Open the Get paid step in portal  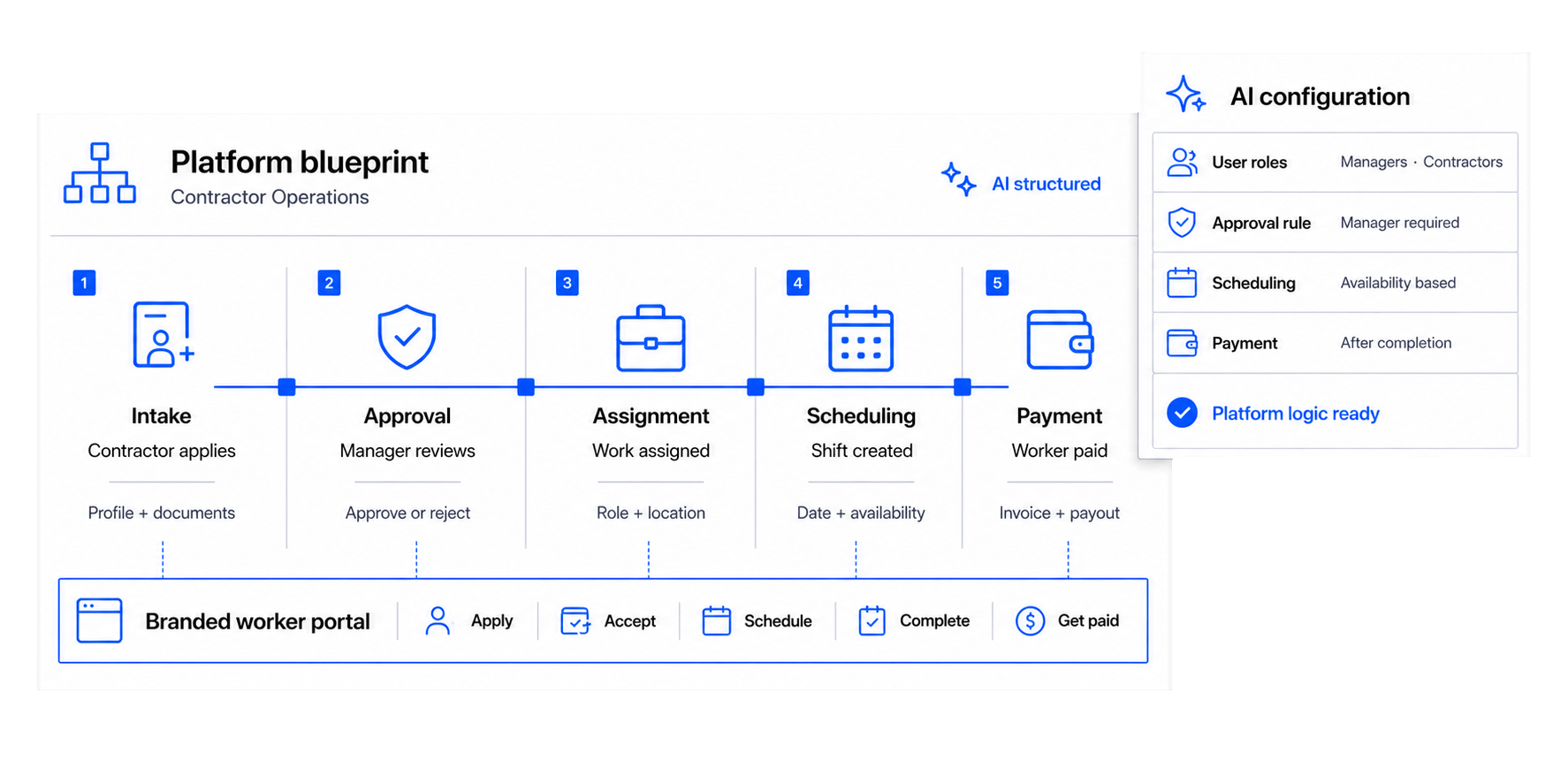1067,620
